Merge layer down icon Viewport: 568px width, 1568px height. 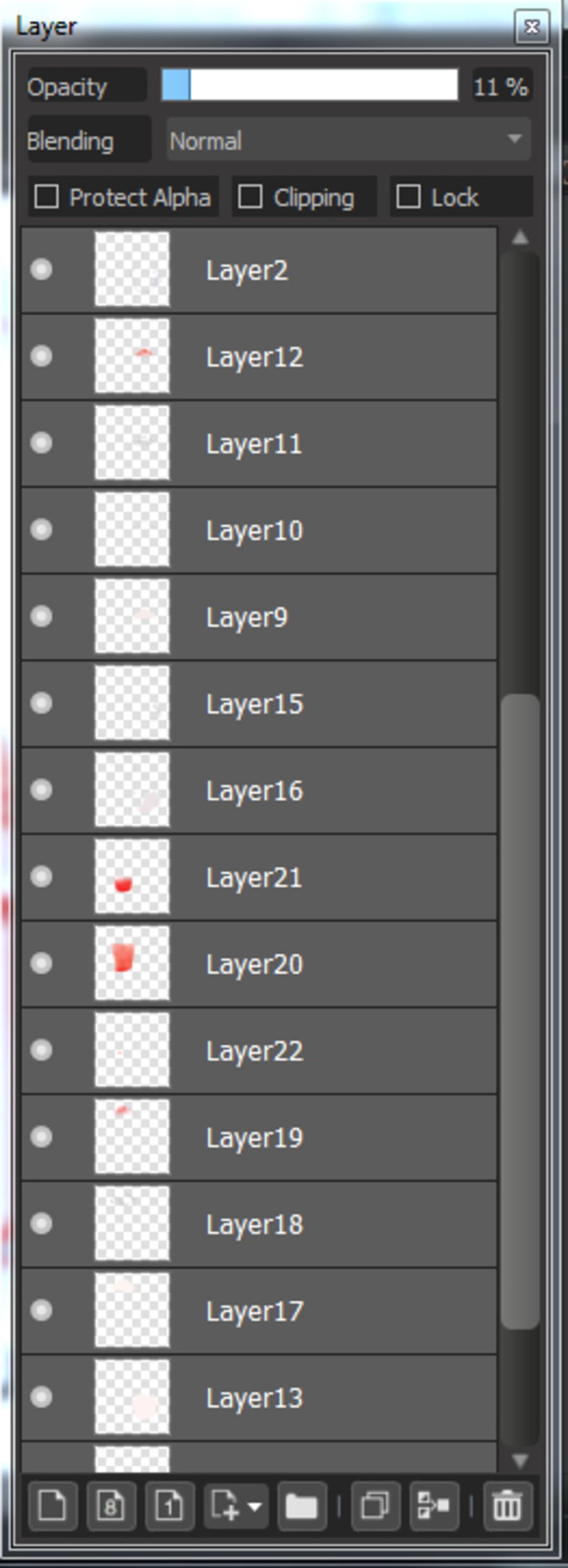(434, 1506)
